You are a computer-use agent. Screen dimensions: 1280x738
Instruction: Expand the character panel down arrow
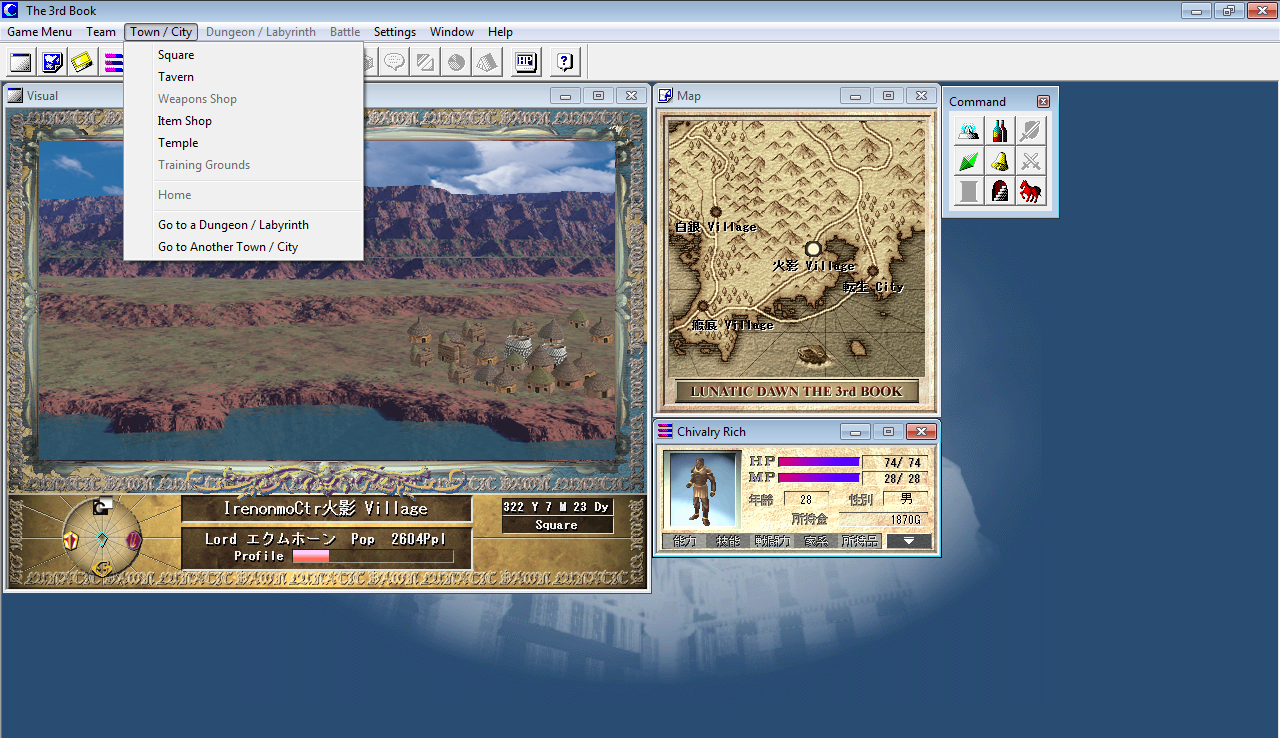click(908, 541)
